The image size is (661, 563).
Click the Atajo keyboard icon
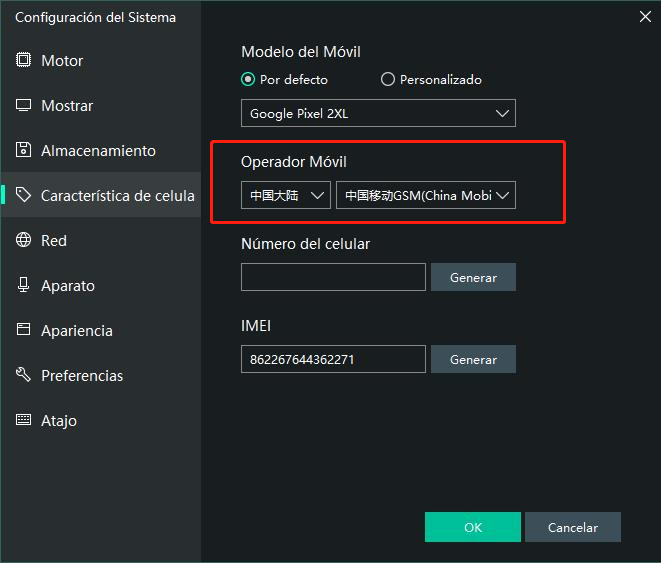pos(23,420)
